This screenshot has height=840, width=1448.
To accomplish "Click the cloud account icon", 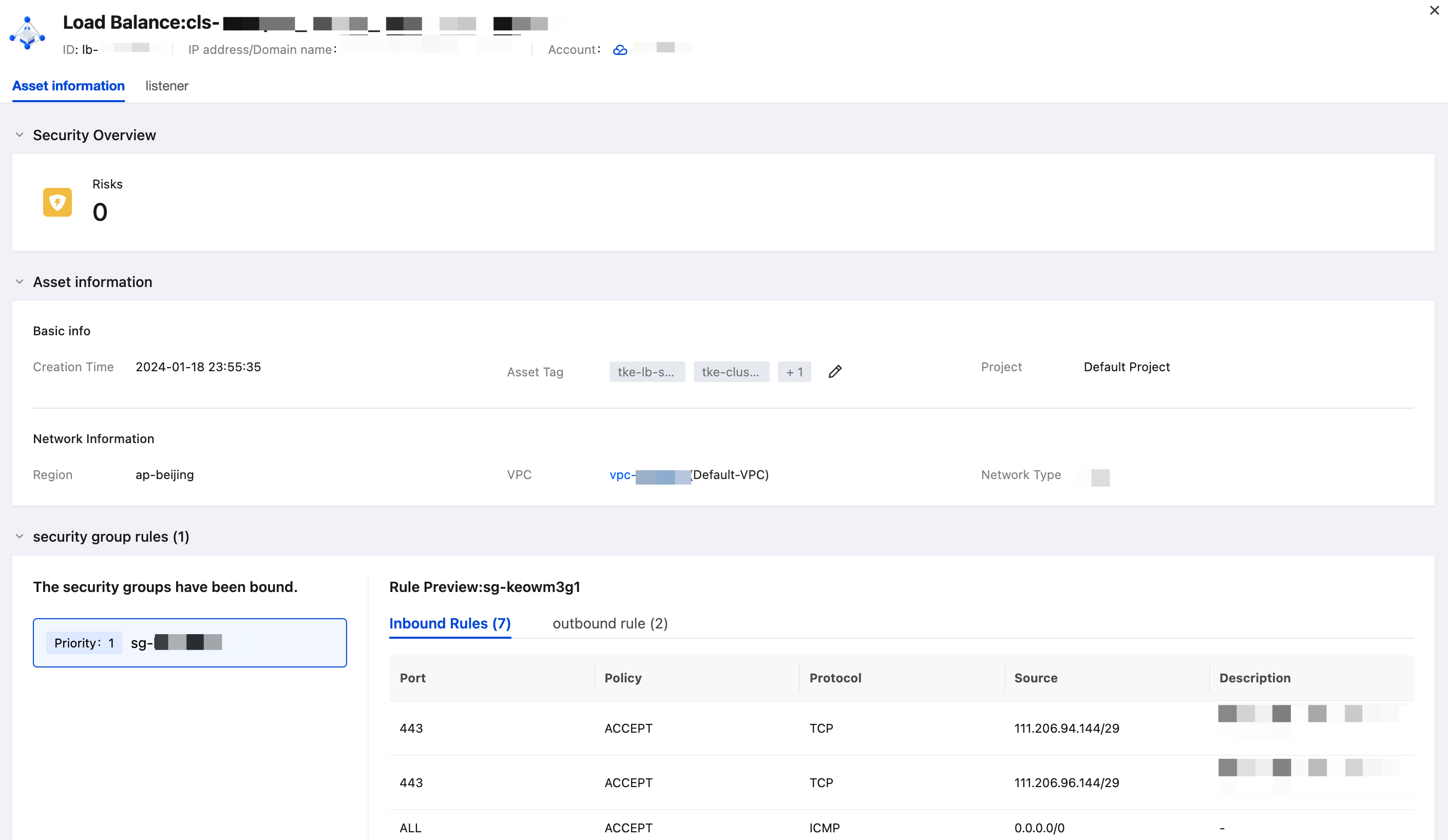I will [620, 50].
